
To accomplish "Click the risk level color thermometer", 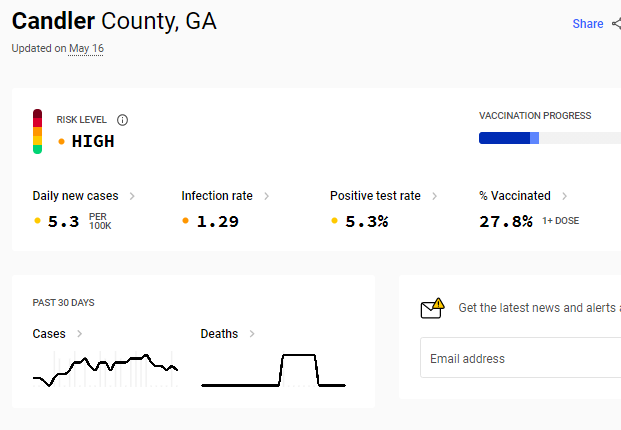I will pyautogui.click(x=37, y=131).
